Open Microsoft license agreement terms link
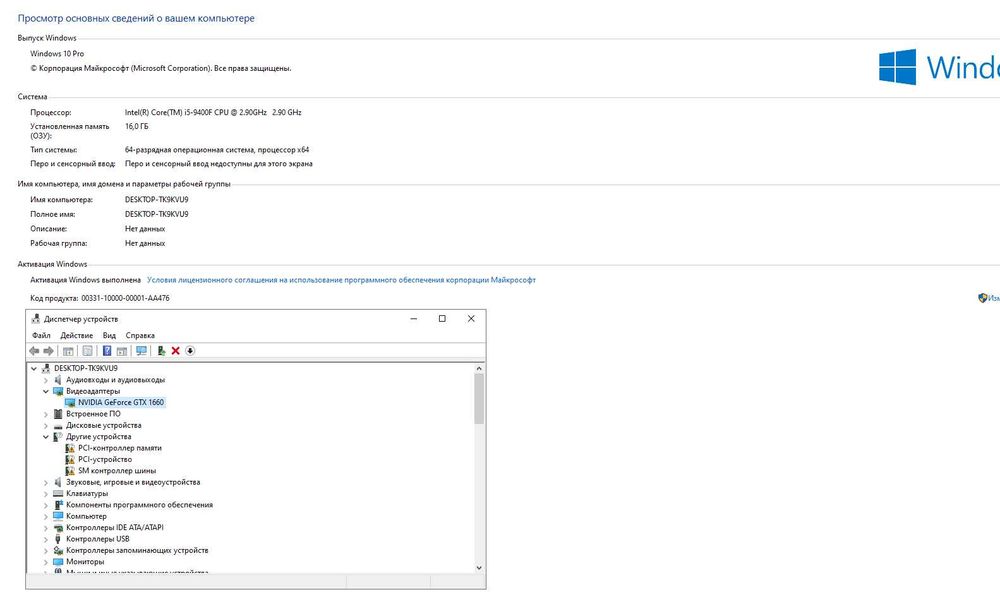Viewport: 1000px width, 606px height. (341, 280)
